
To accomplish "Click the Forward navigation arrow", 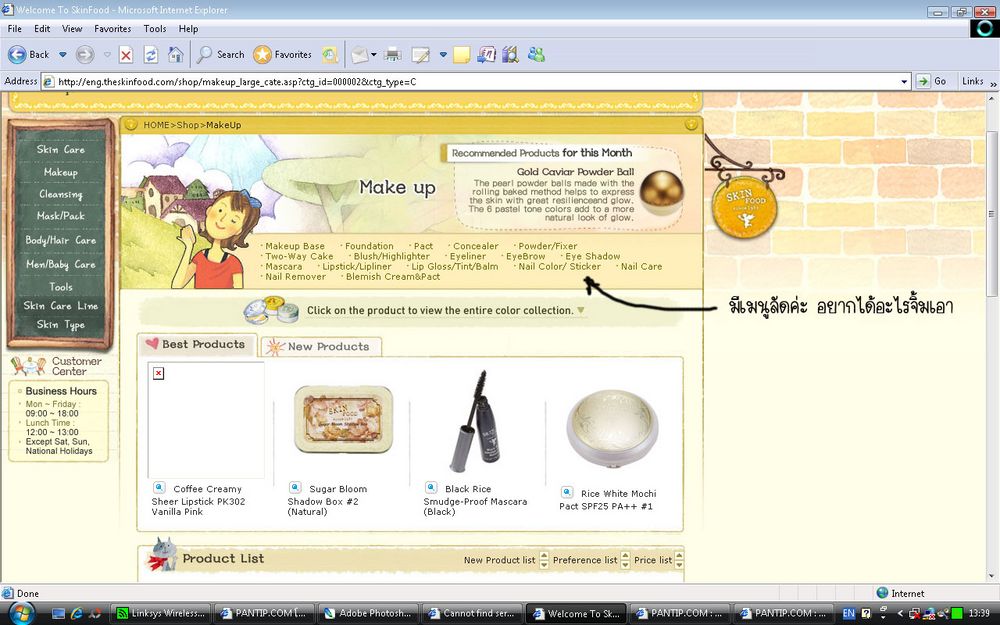I will 85,55.
